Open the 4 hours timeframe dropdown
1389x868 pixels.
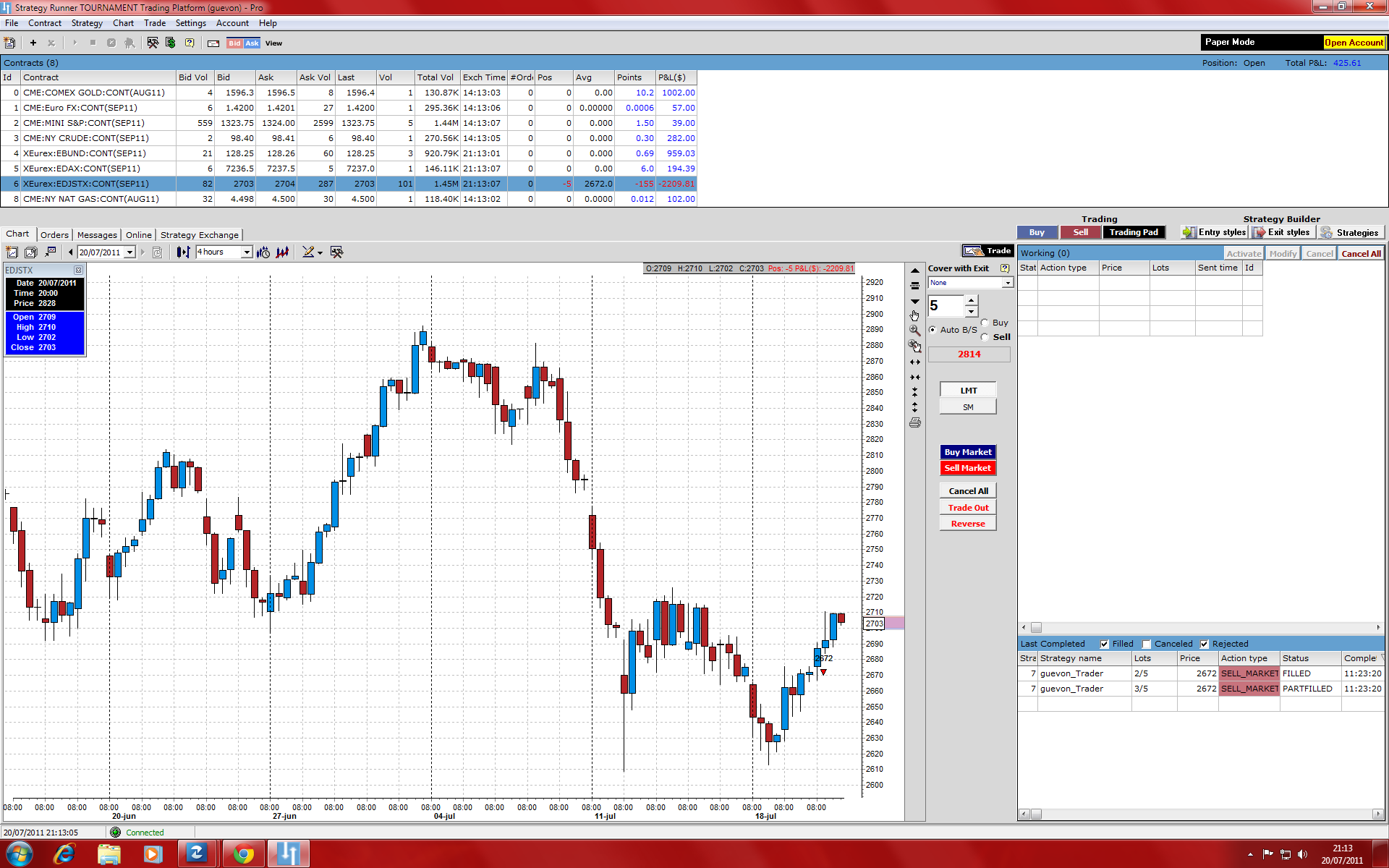point(247,252)
